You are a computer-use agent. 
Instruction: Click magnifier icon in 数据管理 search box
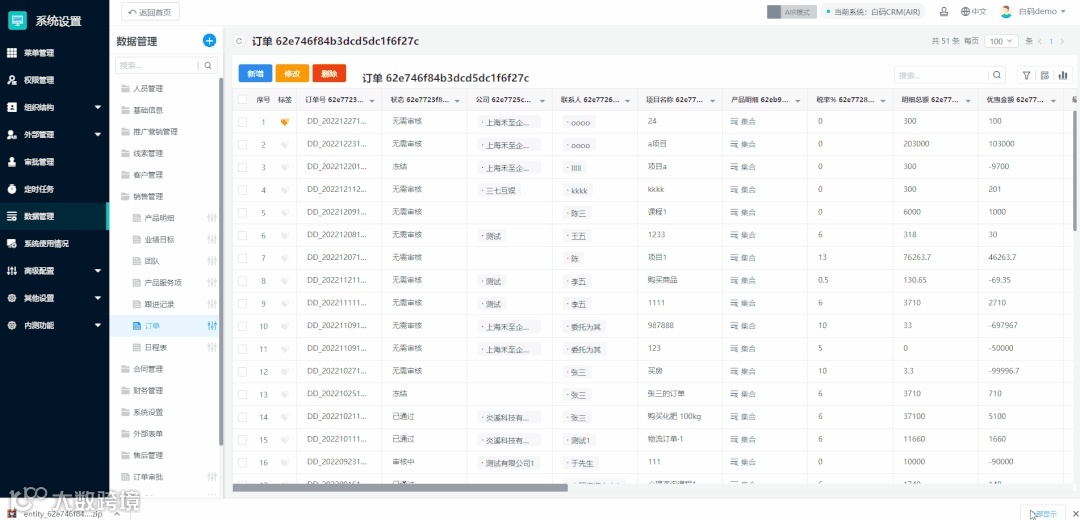pyautogui.click(x=208, y=65)
